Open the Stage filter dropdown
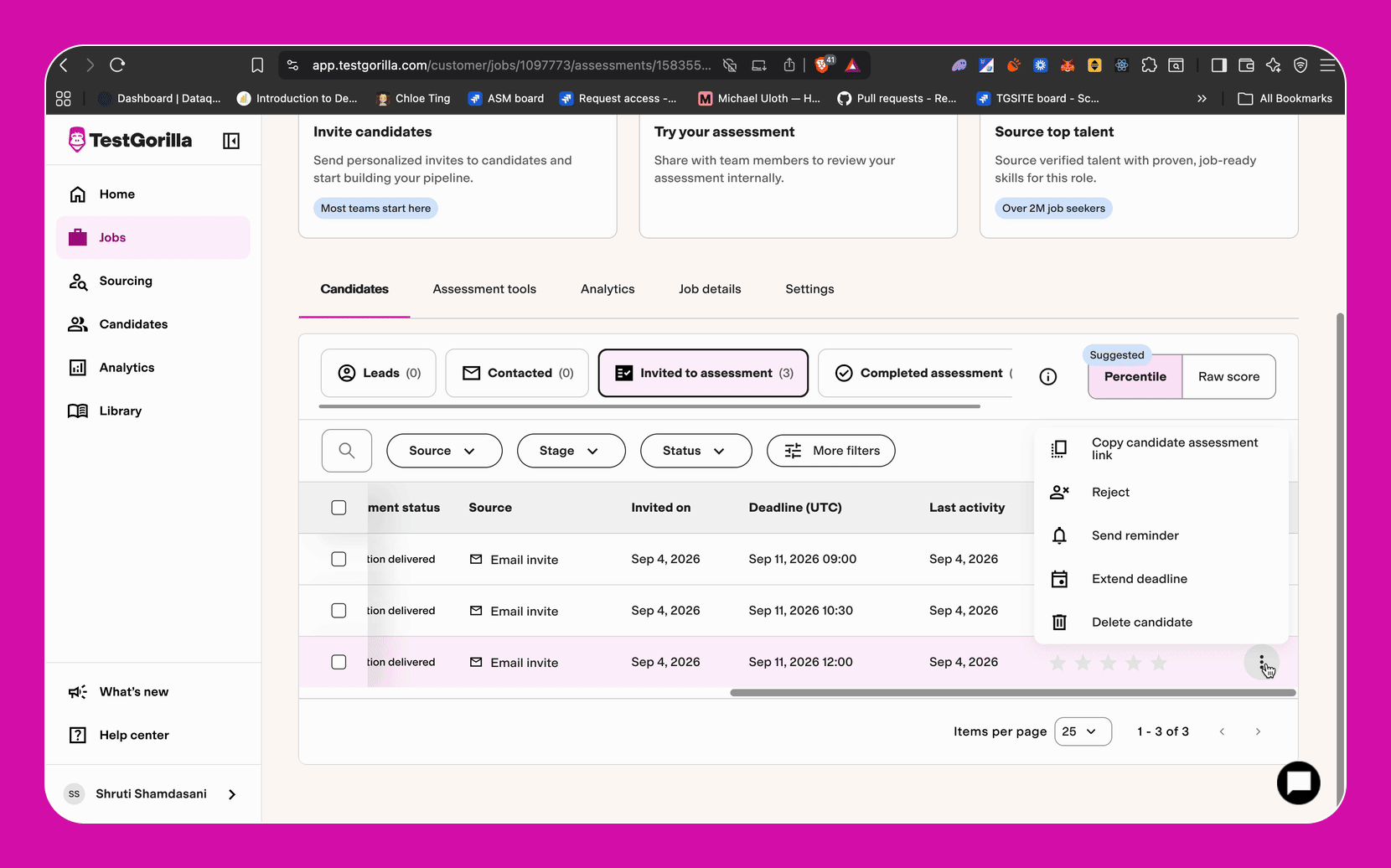This screenshot has width=1391, height=868. point(571,451)
